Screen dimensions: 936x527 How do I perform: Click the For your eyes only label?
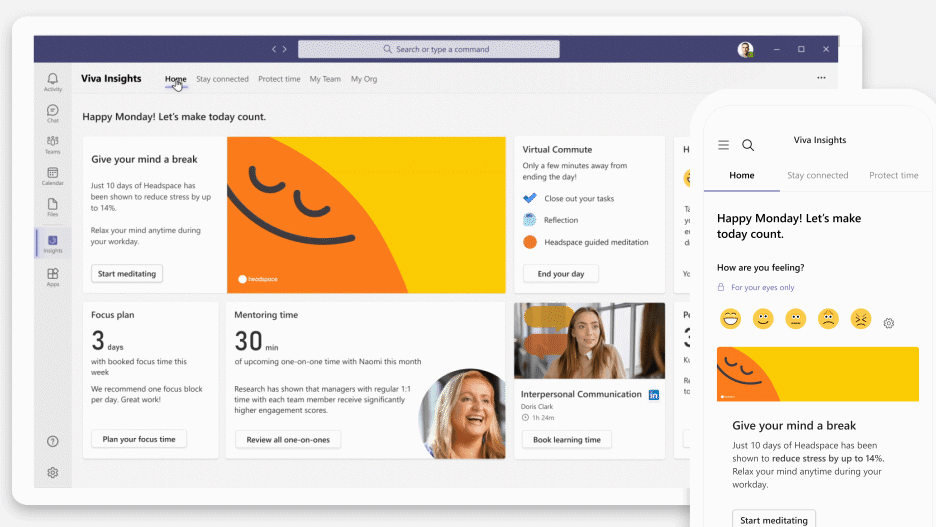762,287
